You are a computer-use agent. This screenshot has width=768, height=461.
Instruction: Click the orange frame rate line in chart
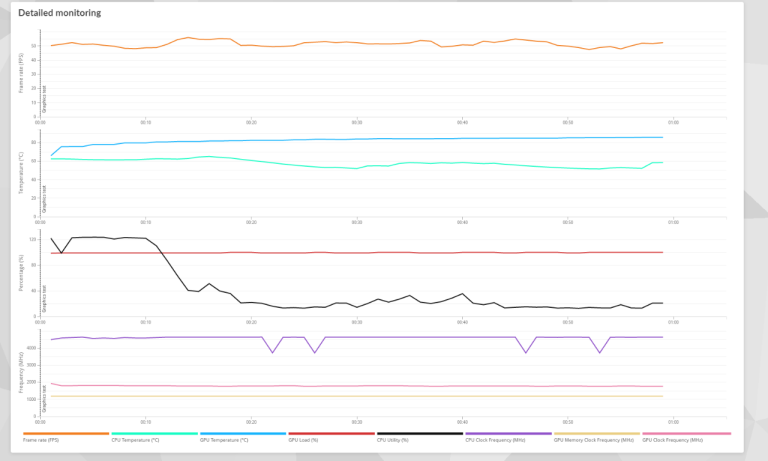300,44
